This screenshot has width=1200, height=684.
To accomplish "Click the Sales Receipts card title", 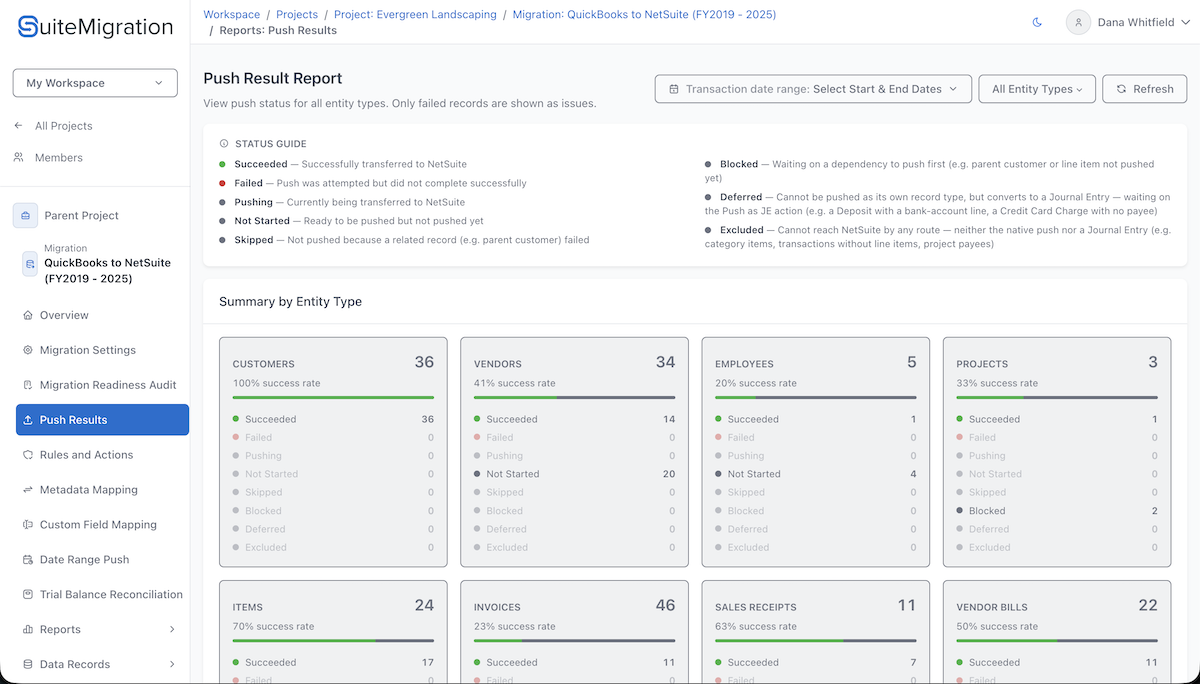I will point(757,607).
